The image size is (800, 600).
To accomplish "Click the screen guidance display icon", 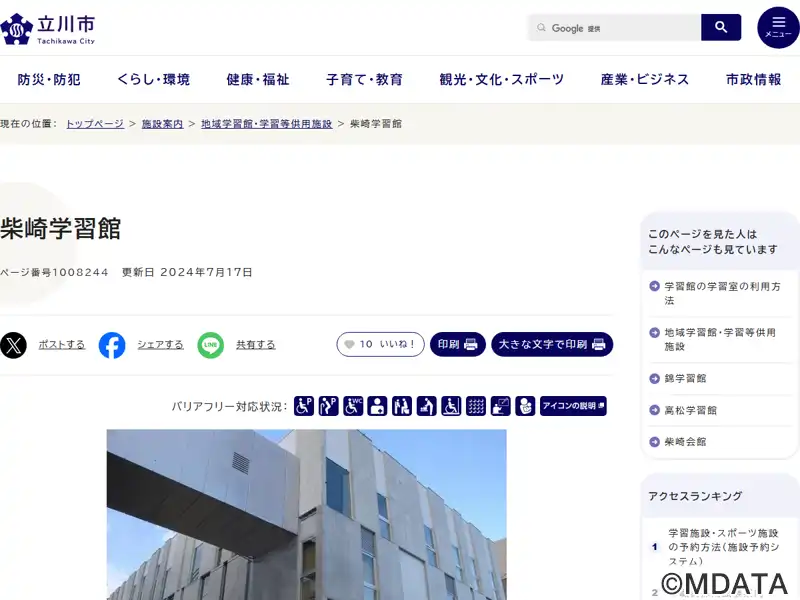I will pyautogui.click(x=501, y=406).
